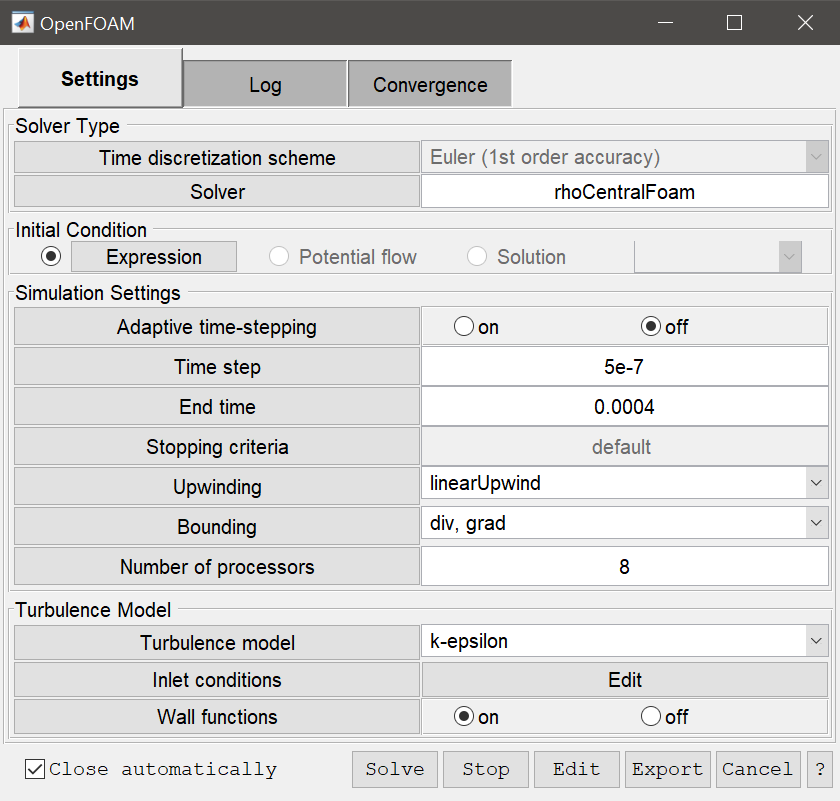
Task: Click the Cancel button
Action: 758,769
